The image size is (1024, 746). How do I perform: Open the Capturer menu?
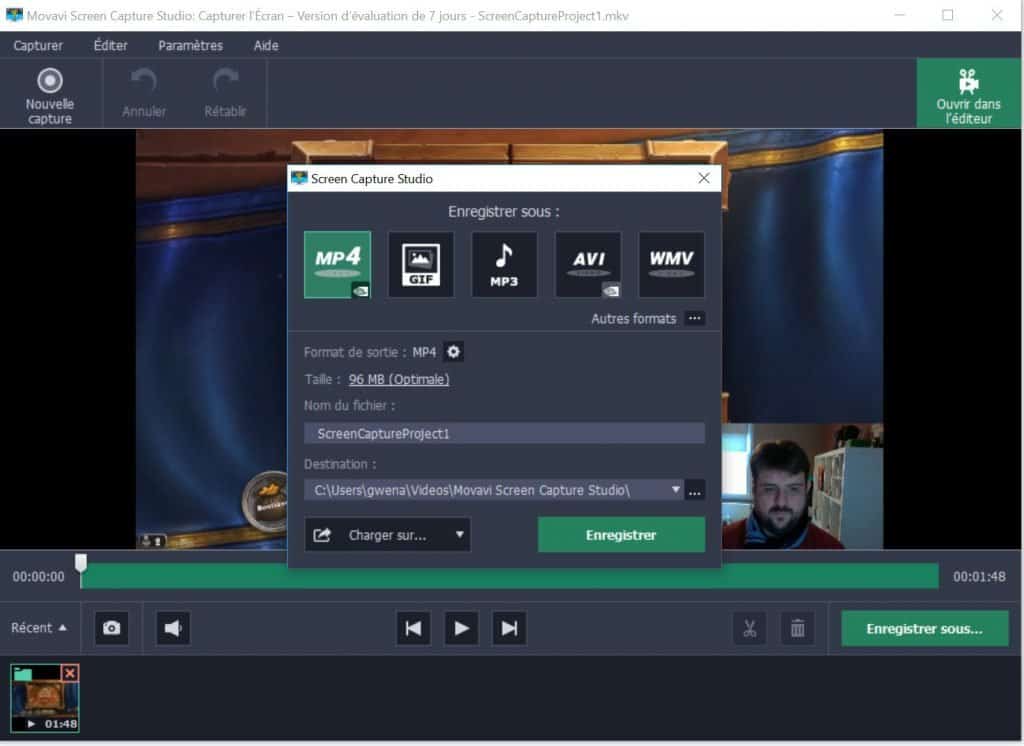pos(38,45)
